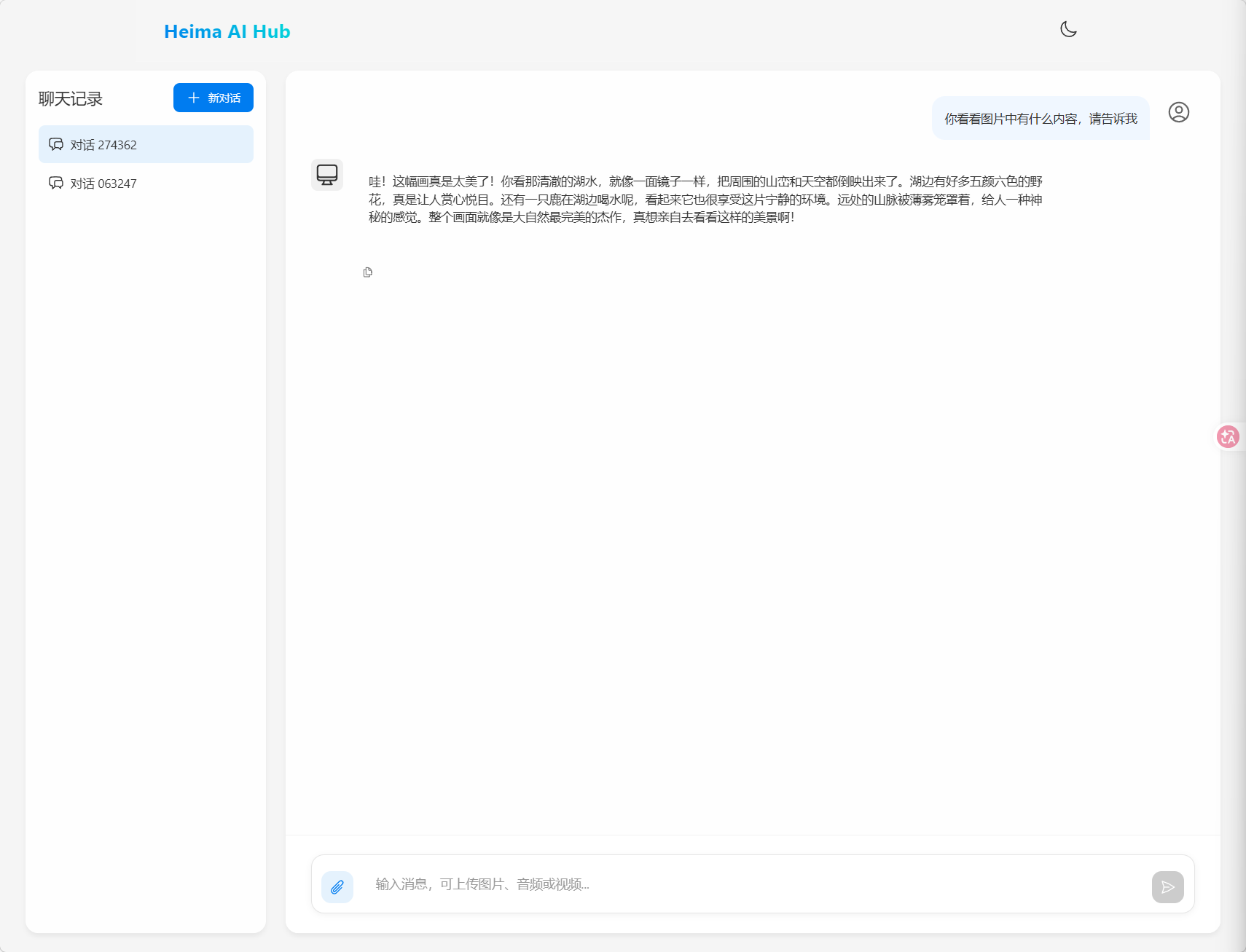Select the 对话 274362 conversation label
1246x952 pixels.
tap(103, 145)
